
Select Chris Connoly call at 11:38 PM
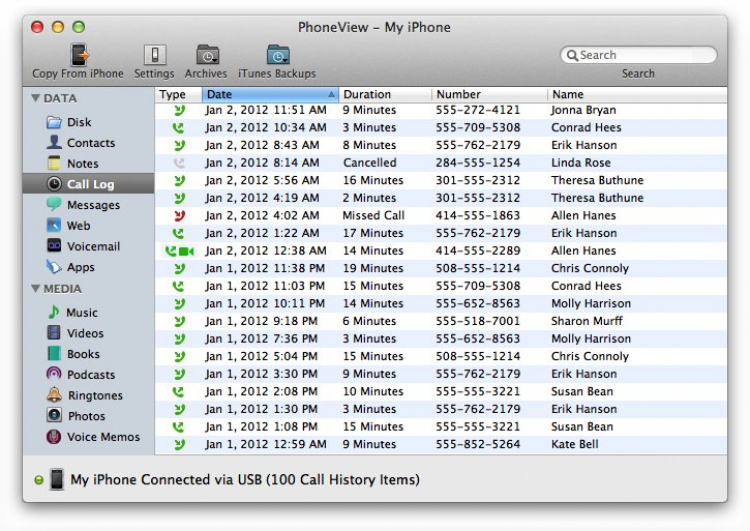[x=441, y=268]
